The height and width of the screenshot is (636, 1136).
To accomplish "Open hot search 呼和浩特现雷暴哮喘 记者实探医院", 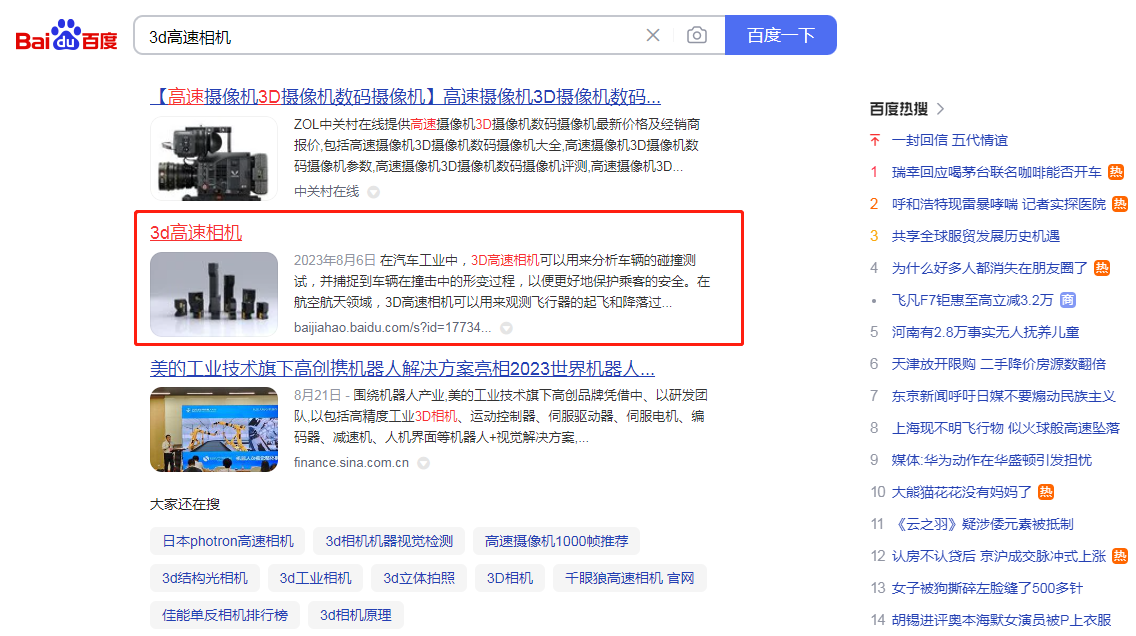I will click(998, 204).
